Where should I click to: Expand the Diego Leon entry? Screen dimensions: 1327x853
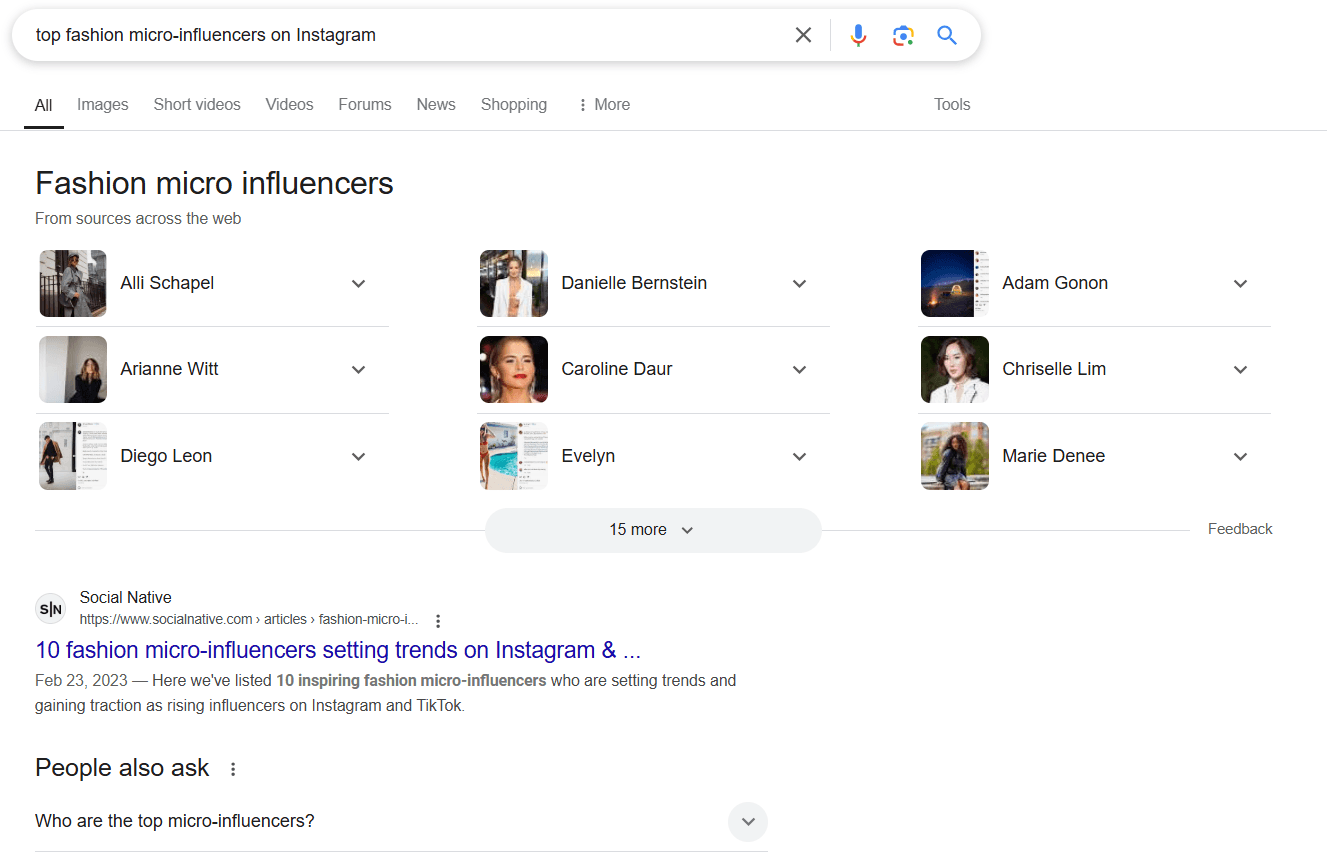359,456
